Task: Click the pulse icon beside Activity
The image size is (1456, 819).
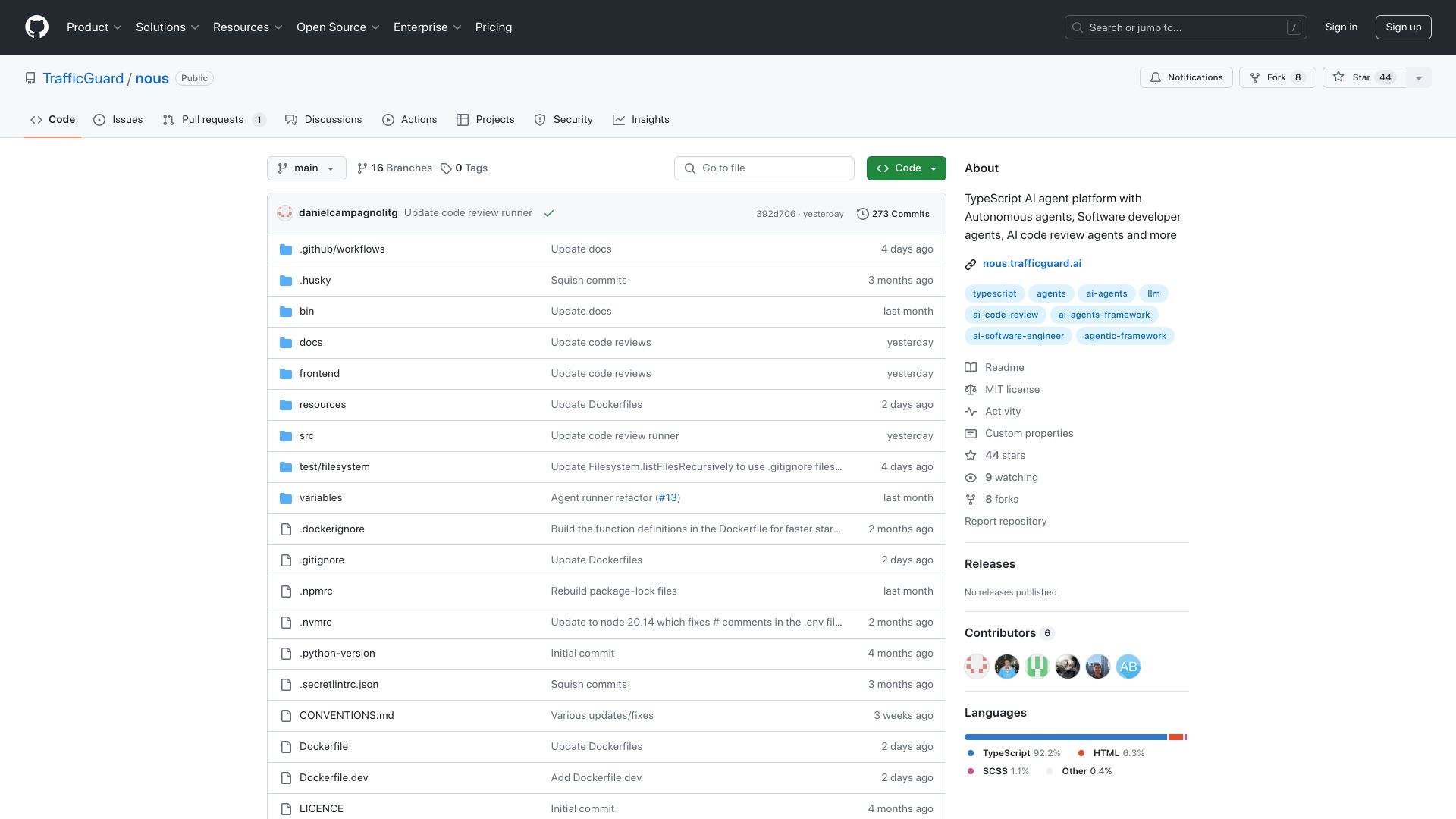Action: [971, 412]
